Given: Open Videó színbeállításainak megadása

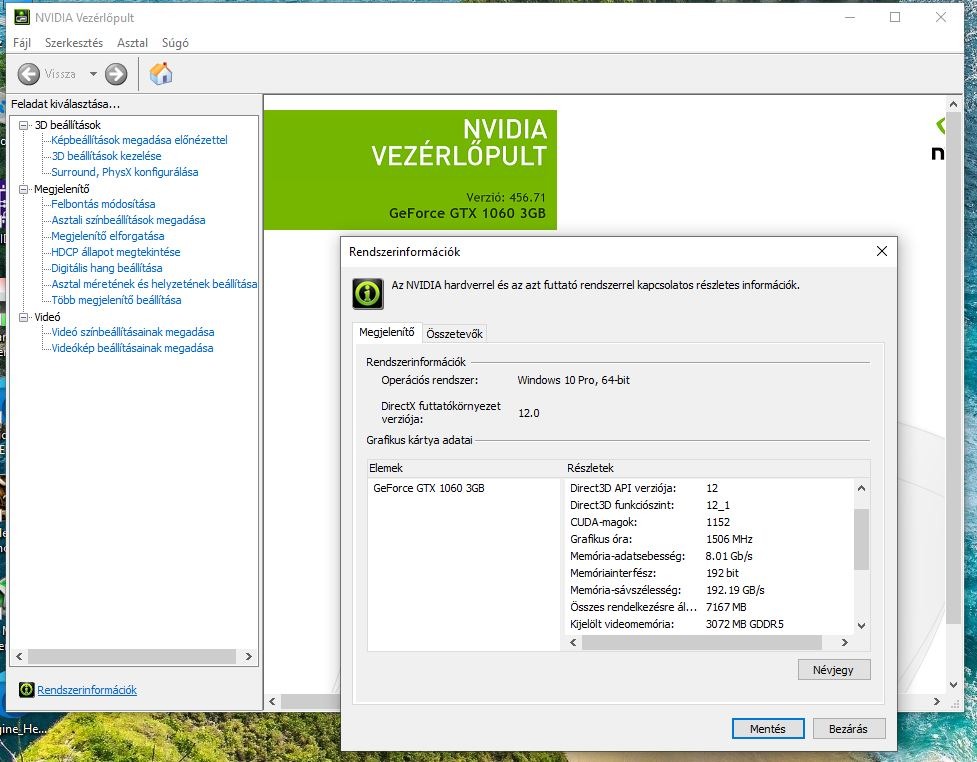Looking at the screenshot, I should [132, 332].
